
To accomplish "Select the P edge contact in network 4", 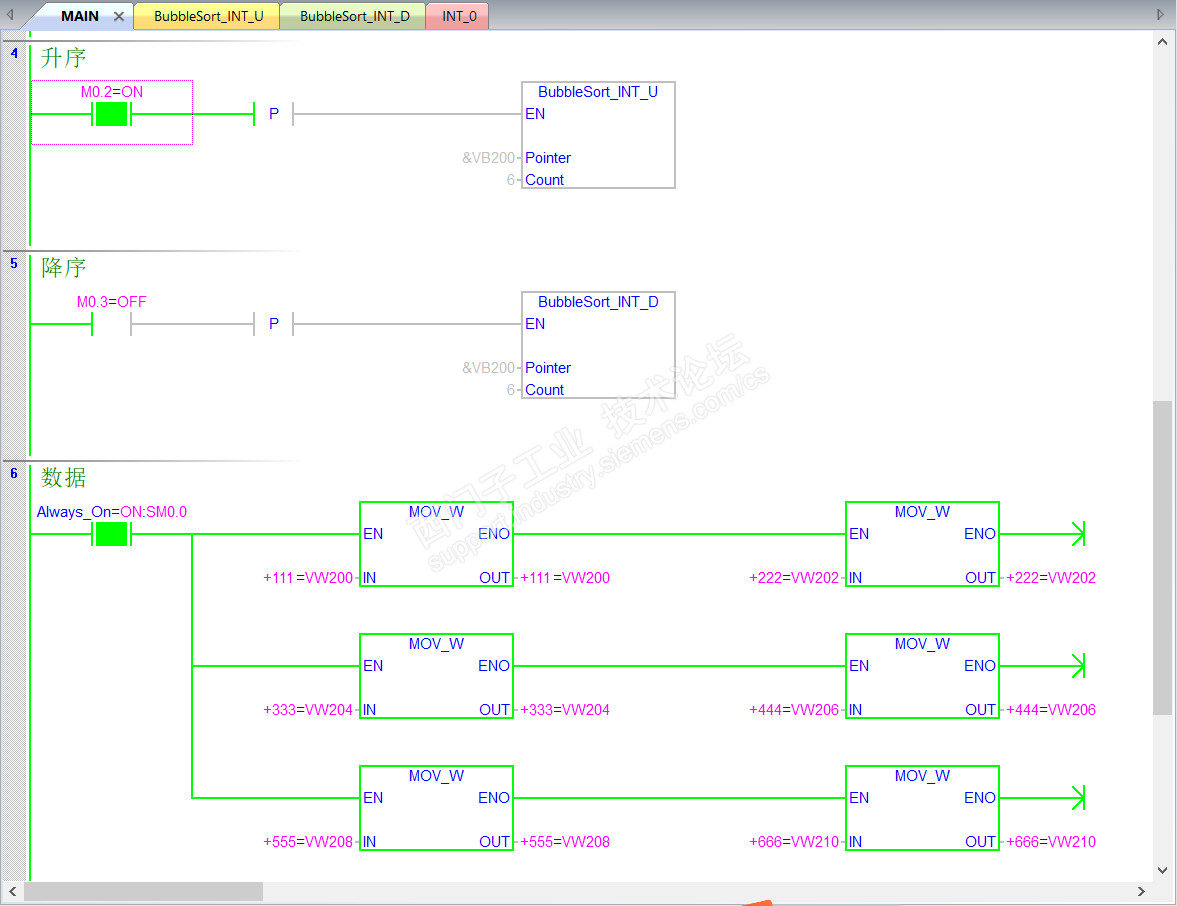I will [x=274, y=114].
